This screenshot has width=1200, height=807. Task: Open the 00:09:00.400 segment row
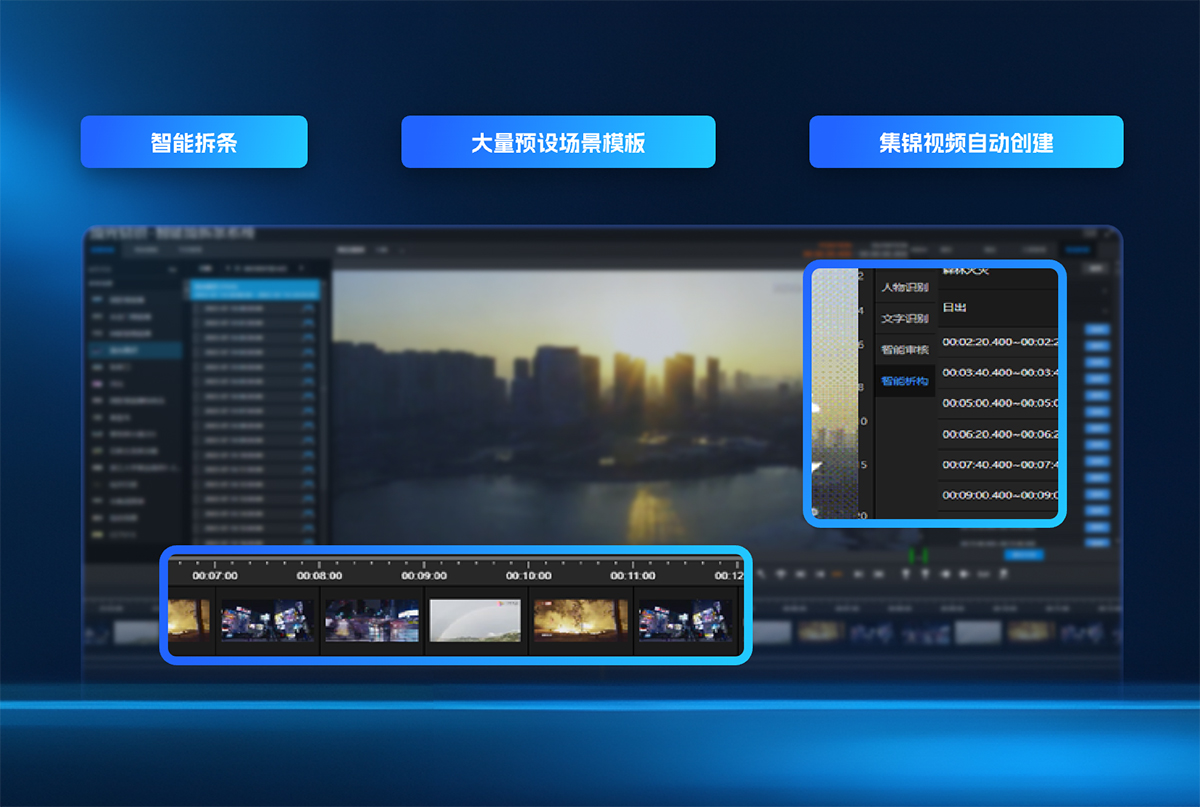[x=998, y=495]
